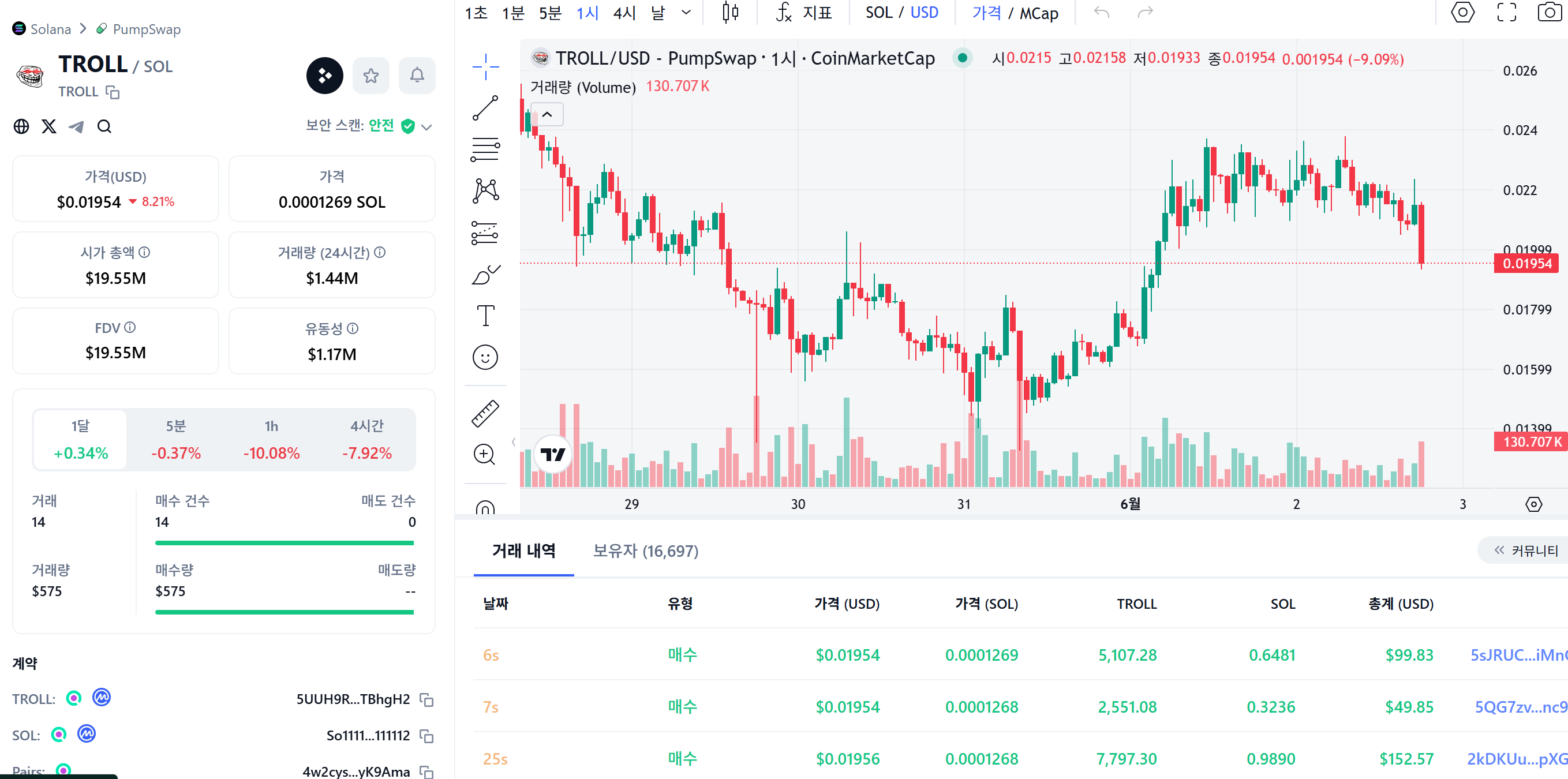Open the forecasting and measurement tools

(485, 232)
